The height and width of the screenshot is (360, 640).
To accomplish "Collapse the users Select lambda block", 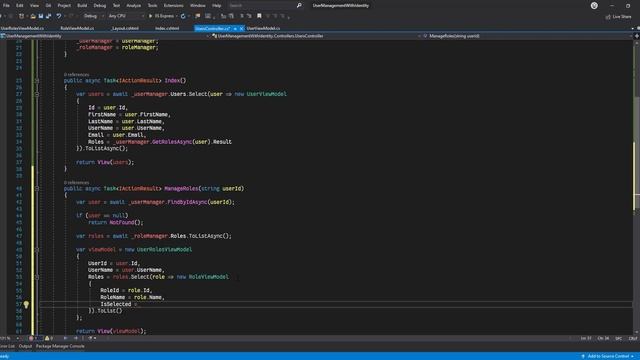I will click(37, 94).
